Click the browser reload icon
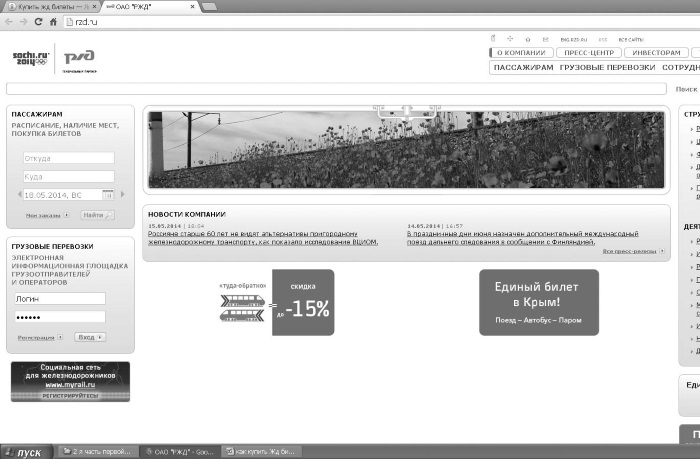The width and height of the screenshot is (700, 459). (38, 21)
